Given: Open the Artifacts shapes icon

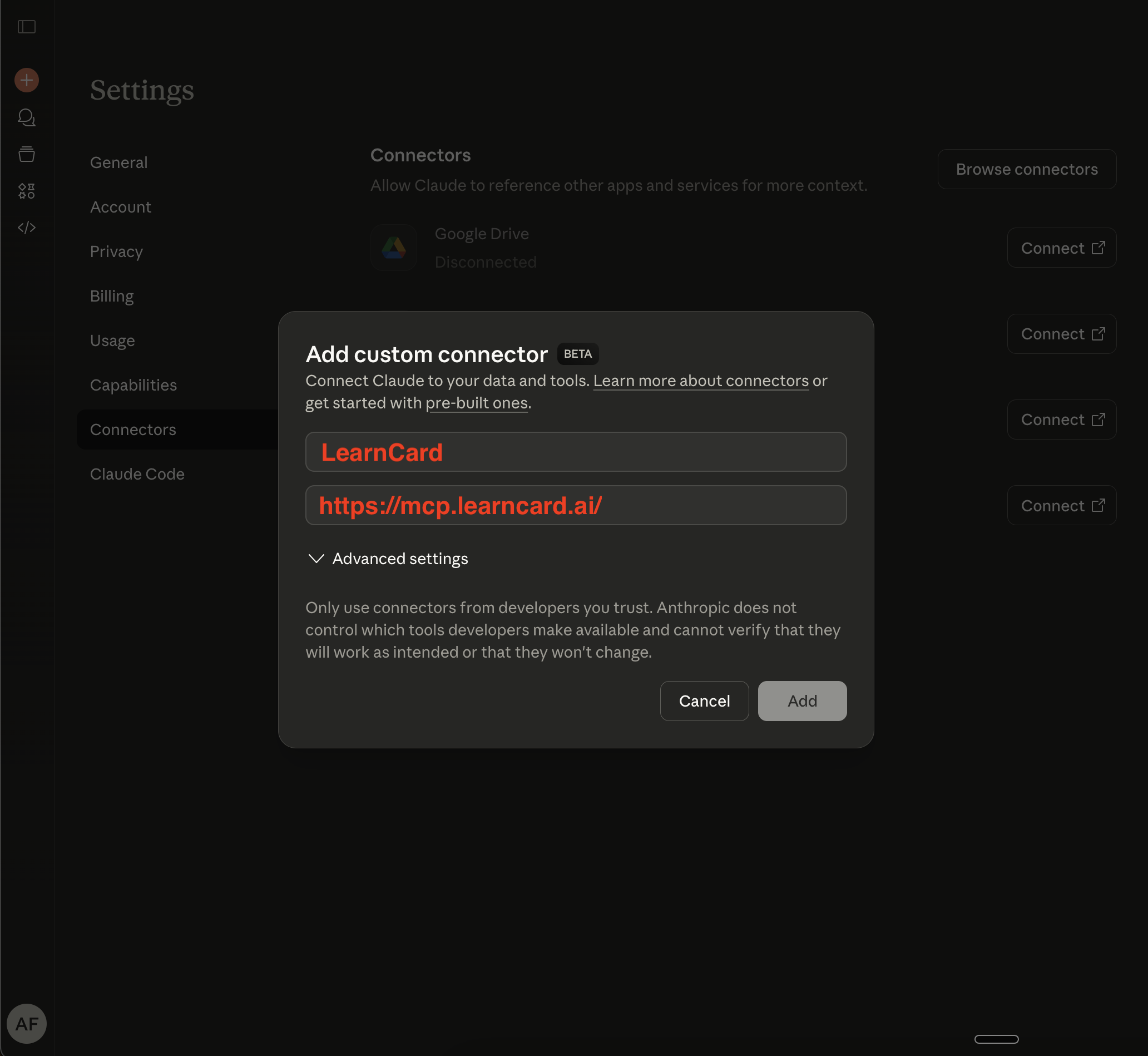Looking at the screenshot, I should pyautogui.click(x=26, y=191).
